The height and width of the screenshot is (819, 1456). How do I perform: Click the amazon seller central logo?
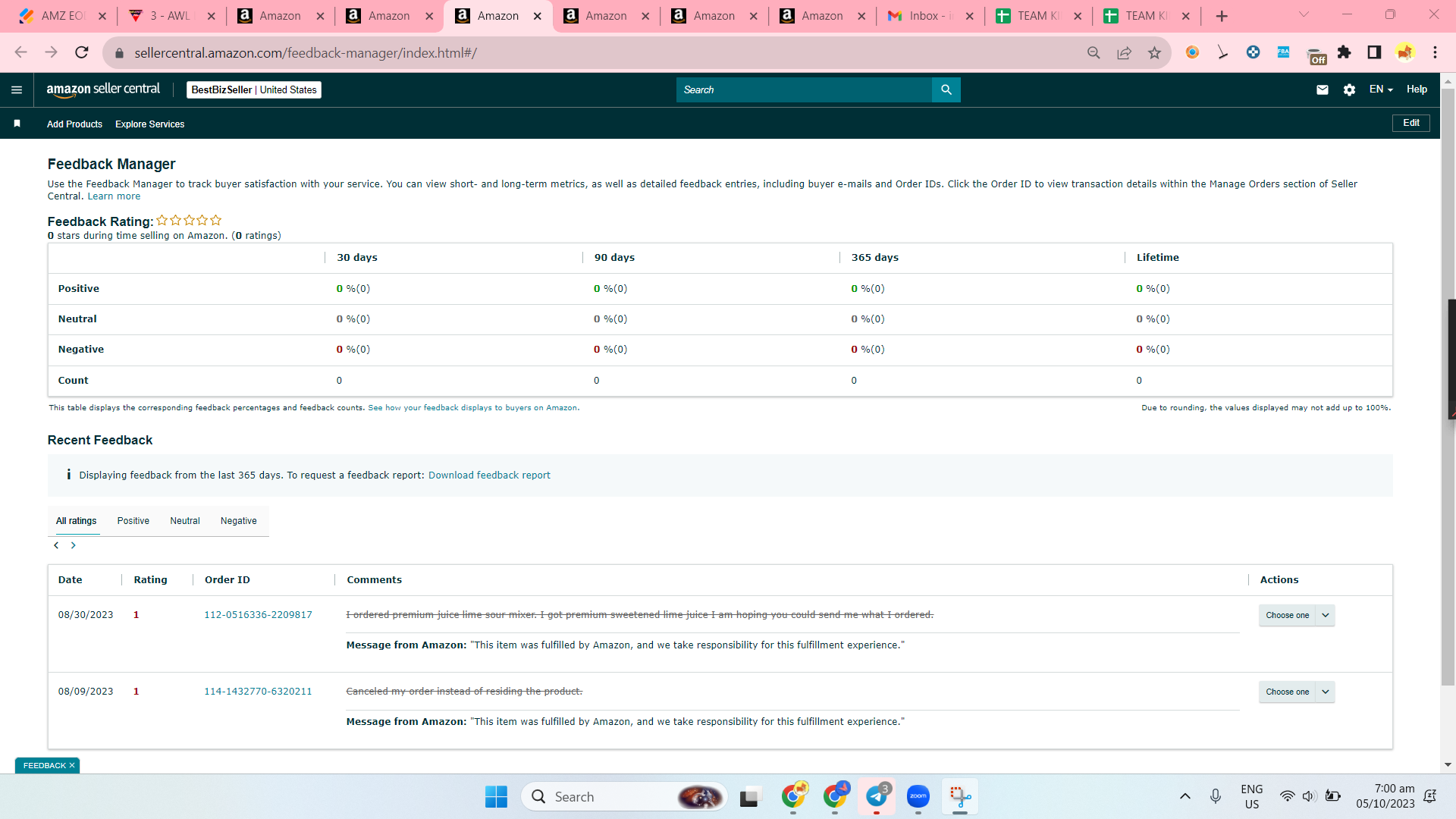pyautogui.click(x=103, y=89)
